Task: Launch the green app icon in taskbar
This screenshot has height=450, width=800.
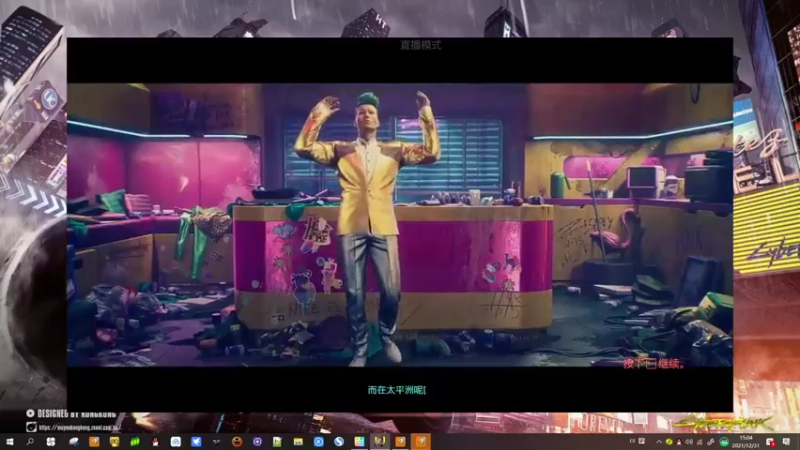Action: point(135,442)
